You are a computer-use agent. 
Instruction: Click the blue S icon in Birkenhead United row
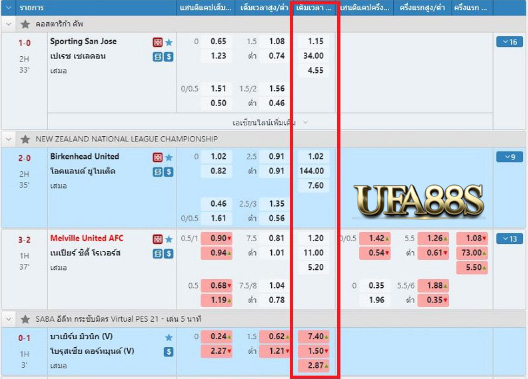(x=169, y=172)
